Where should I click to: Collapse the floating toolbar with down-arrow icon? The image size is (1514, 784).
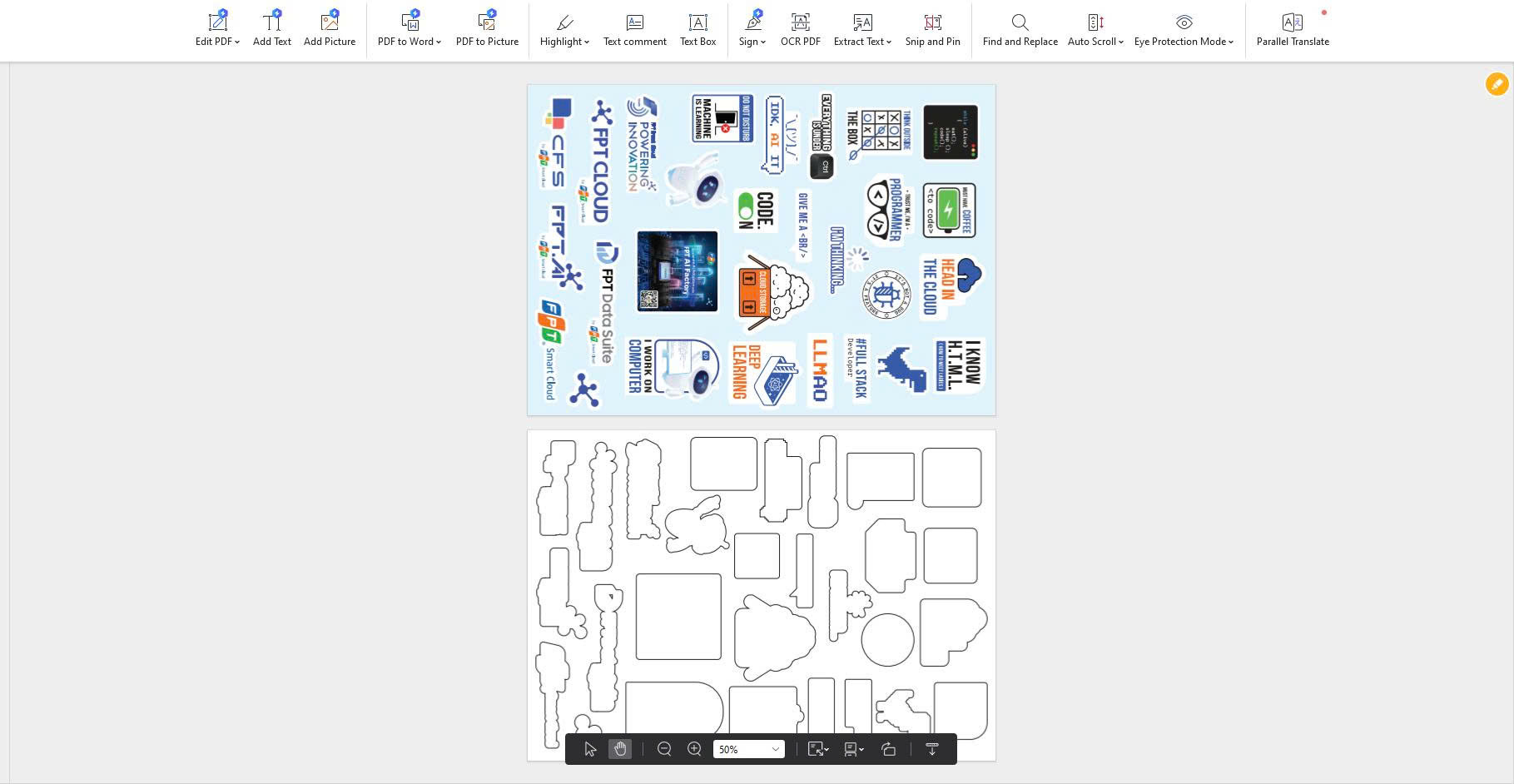pyautogui.click(x=932, y=749)
